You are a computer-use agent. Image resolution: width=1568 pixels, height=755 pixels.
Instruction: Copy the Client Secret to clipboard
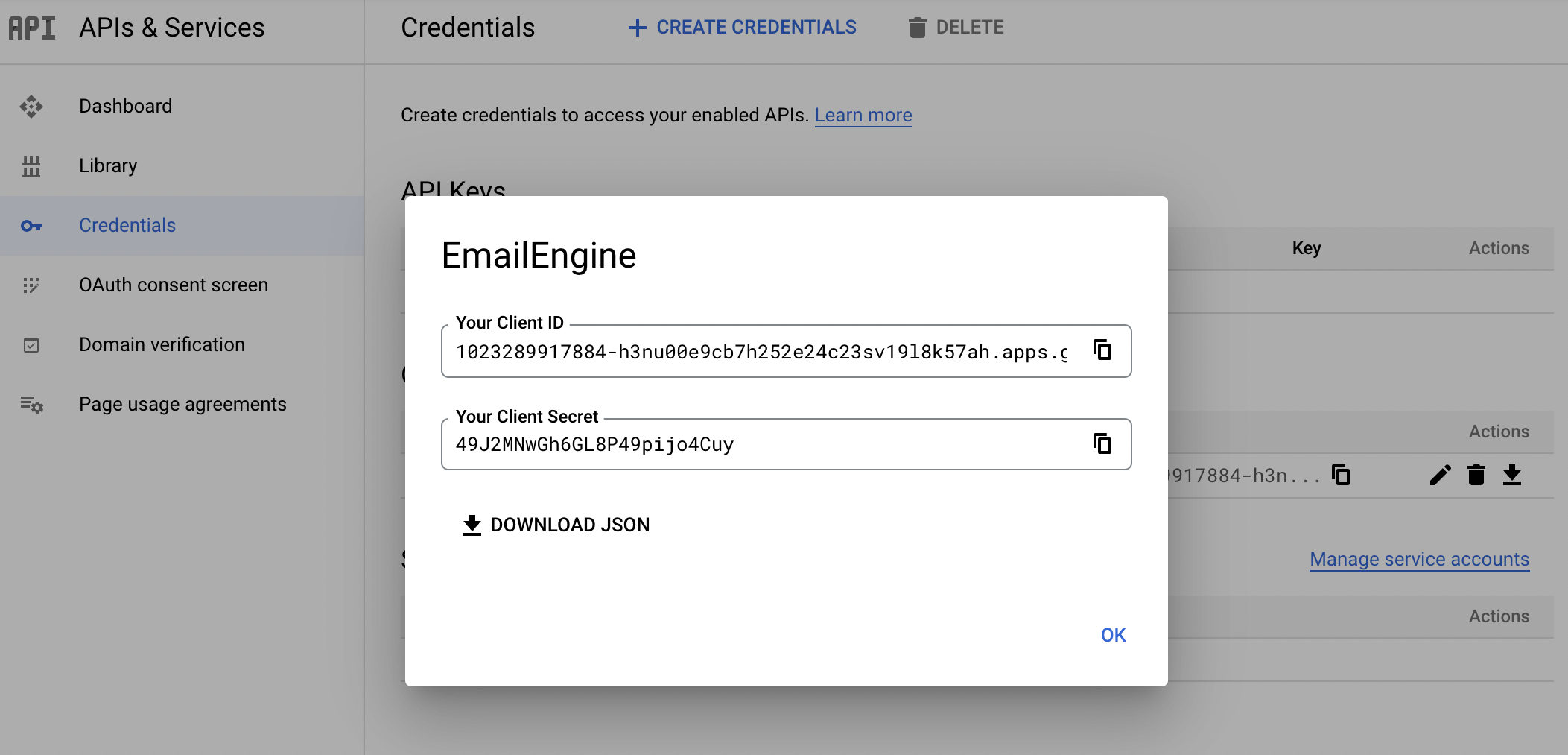coord(1102,443)
